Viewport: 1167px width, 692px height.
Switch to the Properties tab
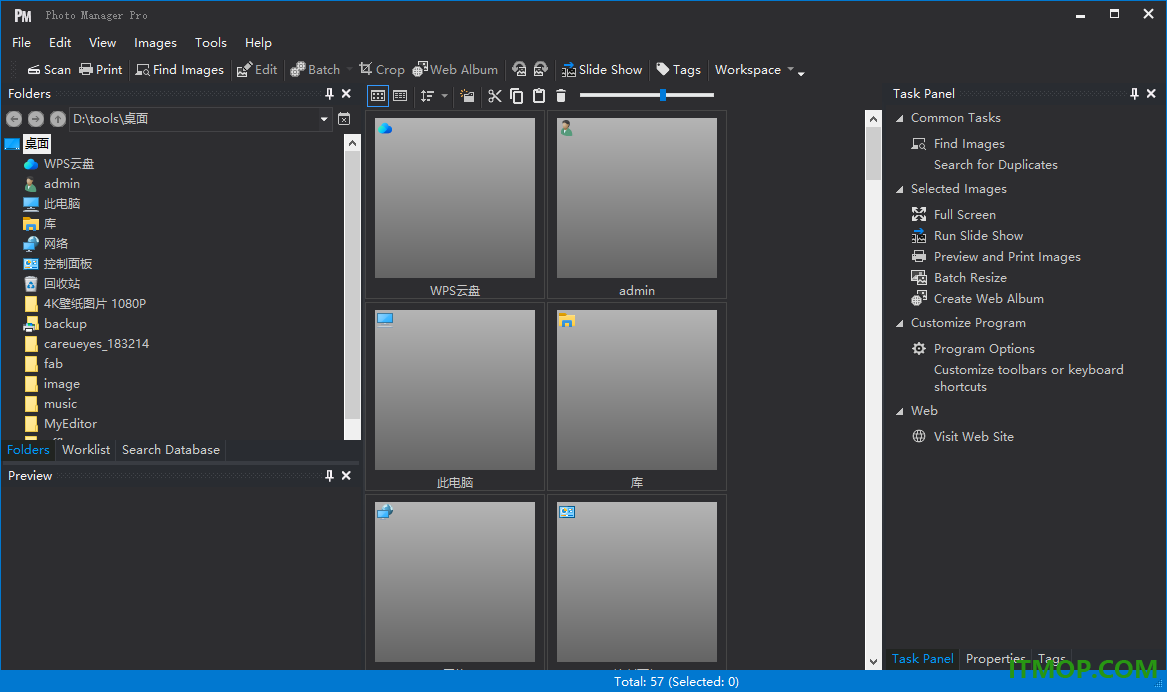(x=995, y=659)
